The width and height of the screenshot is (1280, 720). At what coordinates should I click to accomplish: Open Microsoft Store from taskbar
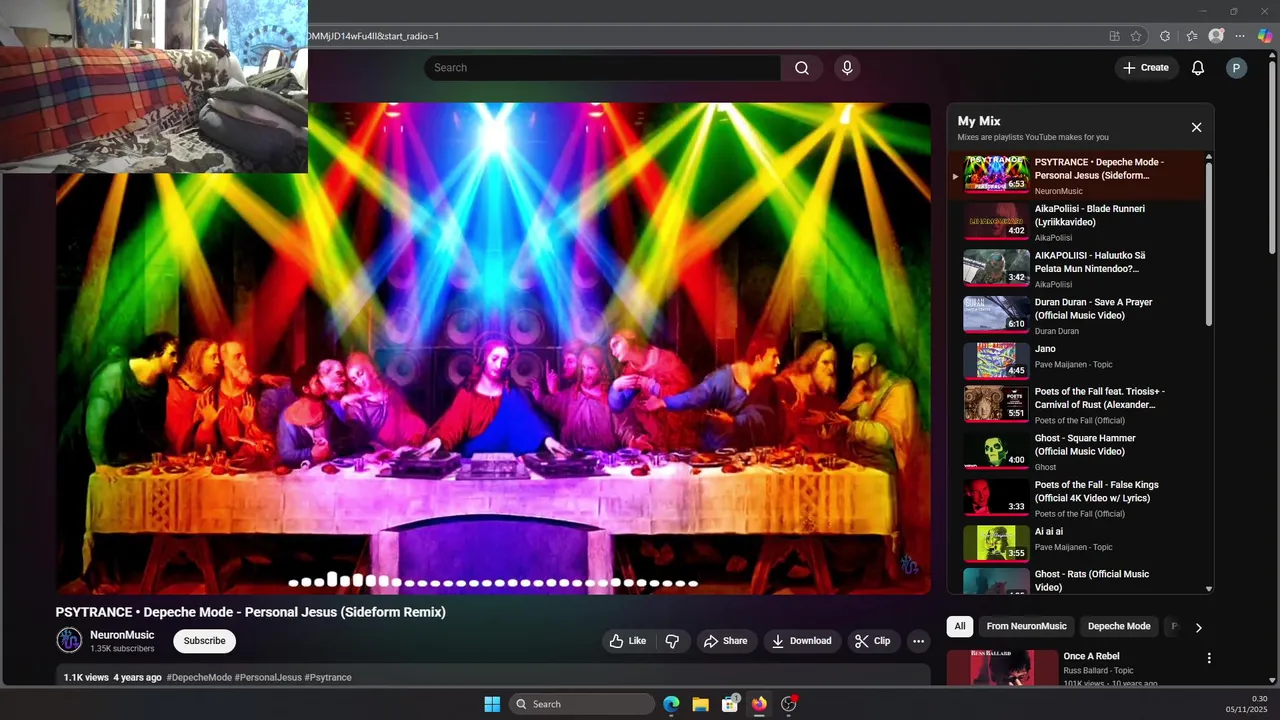point(730,704)
